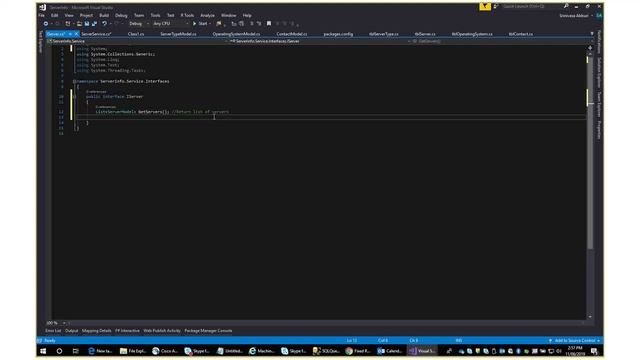Click the browser link icon after Start

coord(219,24)
